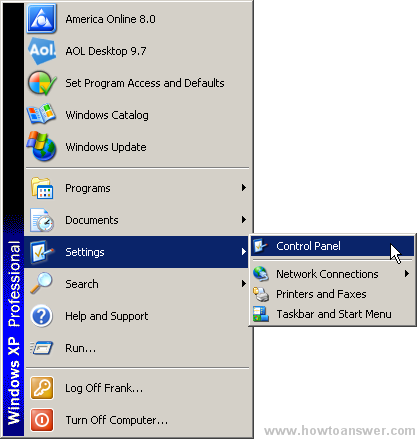
Task: Launch America Online 8.0
Action: (x=137, y=19)
